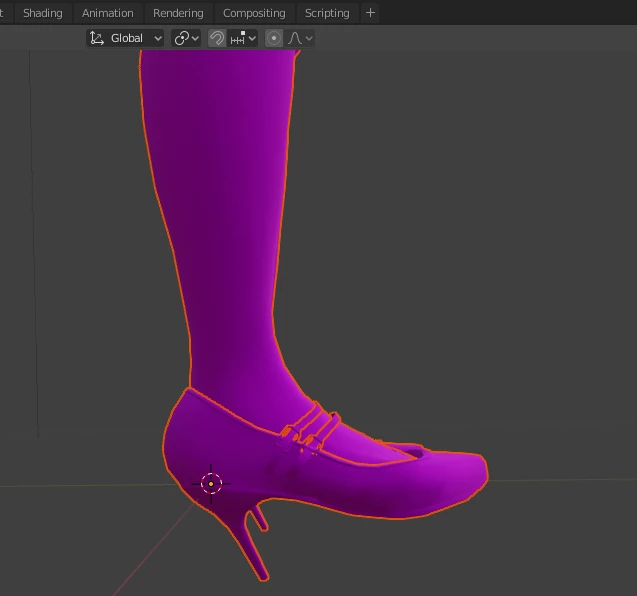Add a new workspace with plus icon
637x596 pixels.
pos(370,13)
